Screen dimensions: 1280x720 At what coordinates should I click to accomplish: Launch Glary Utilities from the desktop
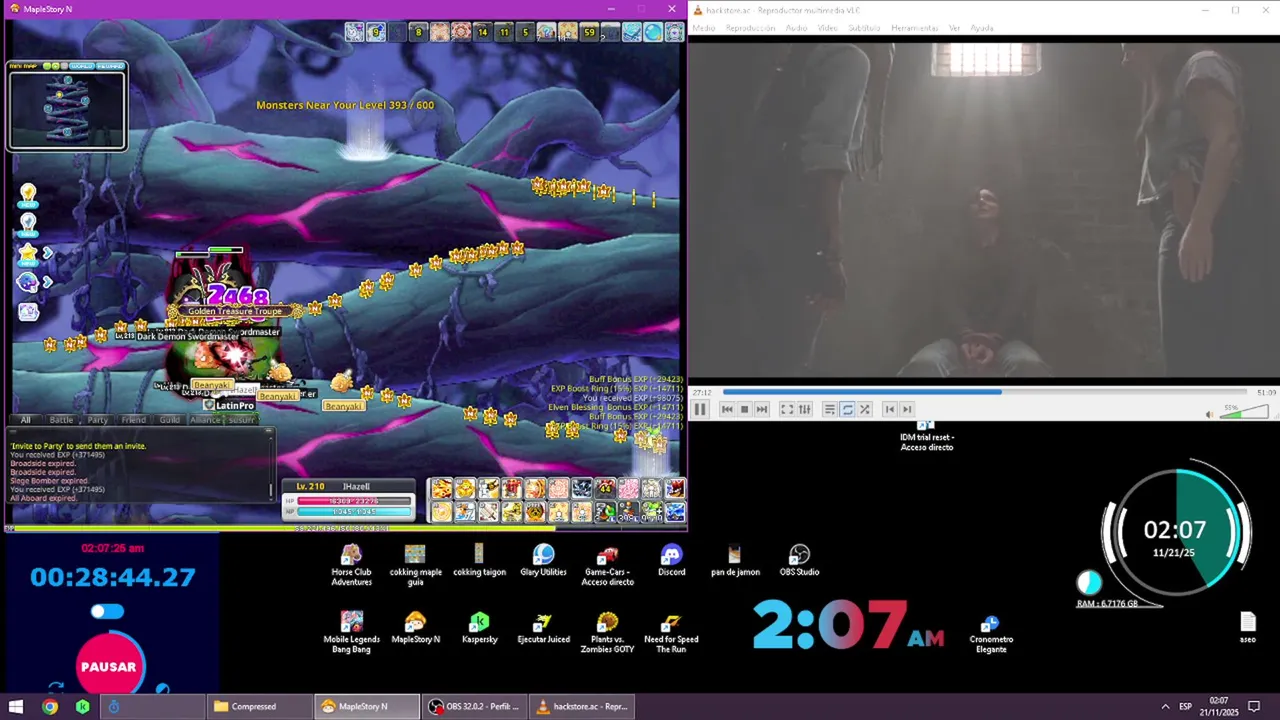point(543,560)
